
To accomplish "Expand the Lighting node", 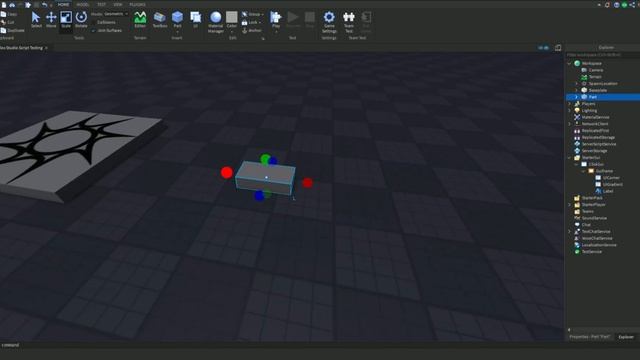I will (x=569, y=111).
